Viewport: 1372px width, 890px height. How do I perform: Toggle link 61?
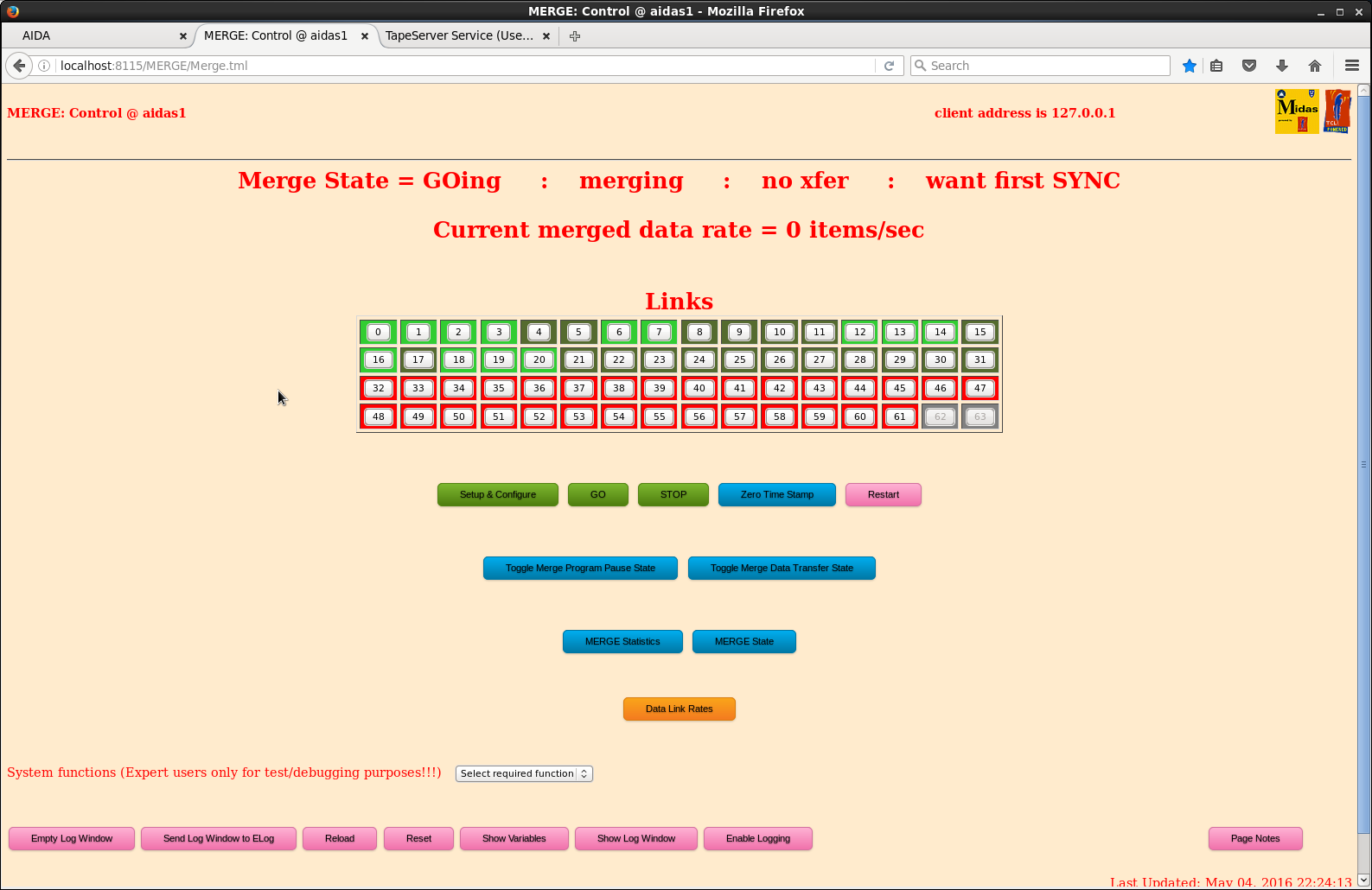point(900,416)
